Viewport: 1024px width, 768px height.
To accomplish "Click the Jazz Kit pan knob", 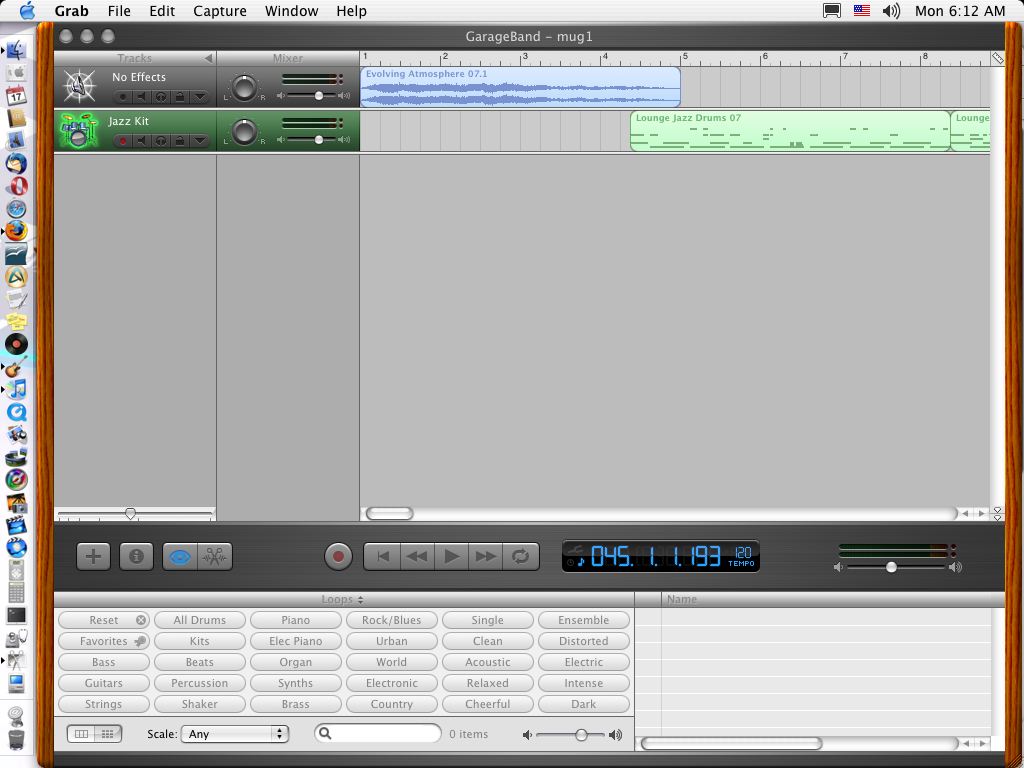I will (x=244, y=131).
